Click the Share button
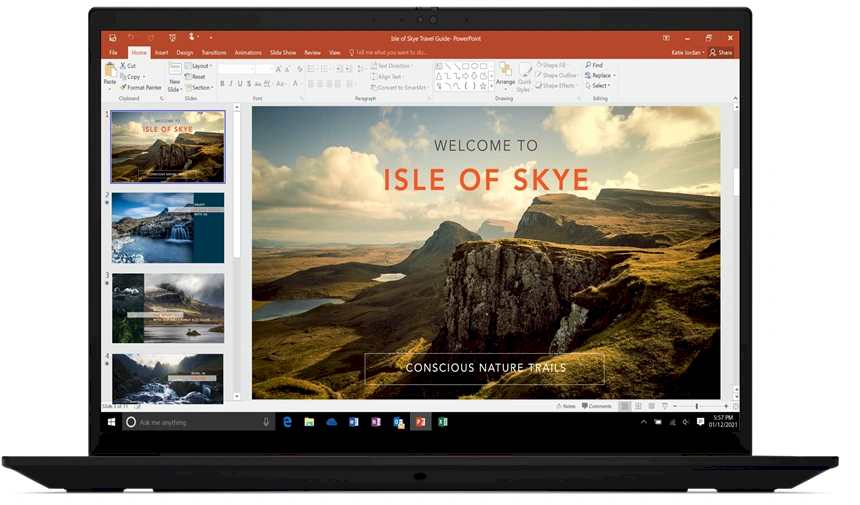Screen dimensions: 860x505 coord(721,53)
